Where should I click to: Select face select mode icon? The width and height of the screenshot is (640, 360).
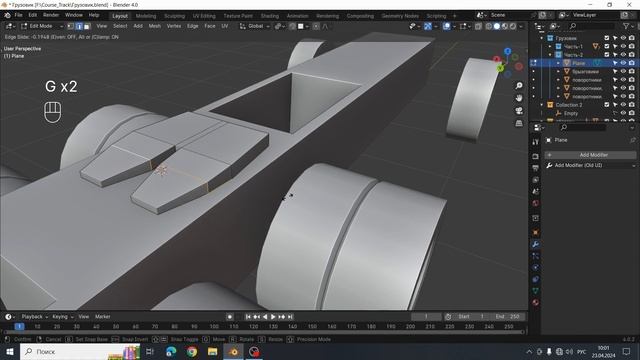click(x=87, y=26)
